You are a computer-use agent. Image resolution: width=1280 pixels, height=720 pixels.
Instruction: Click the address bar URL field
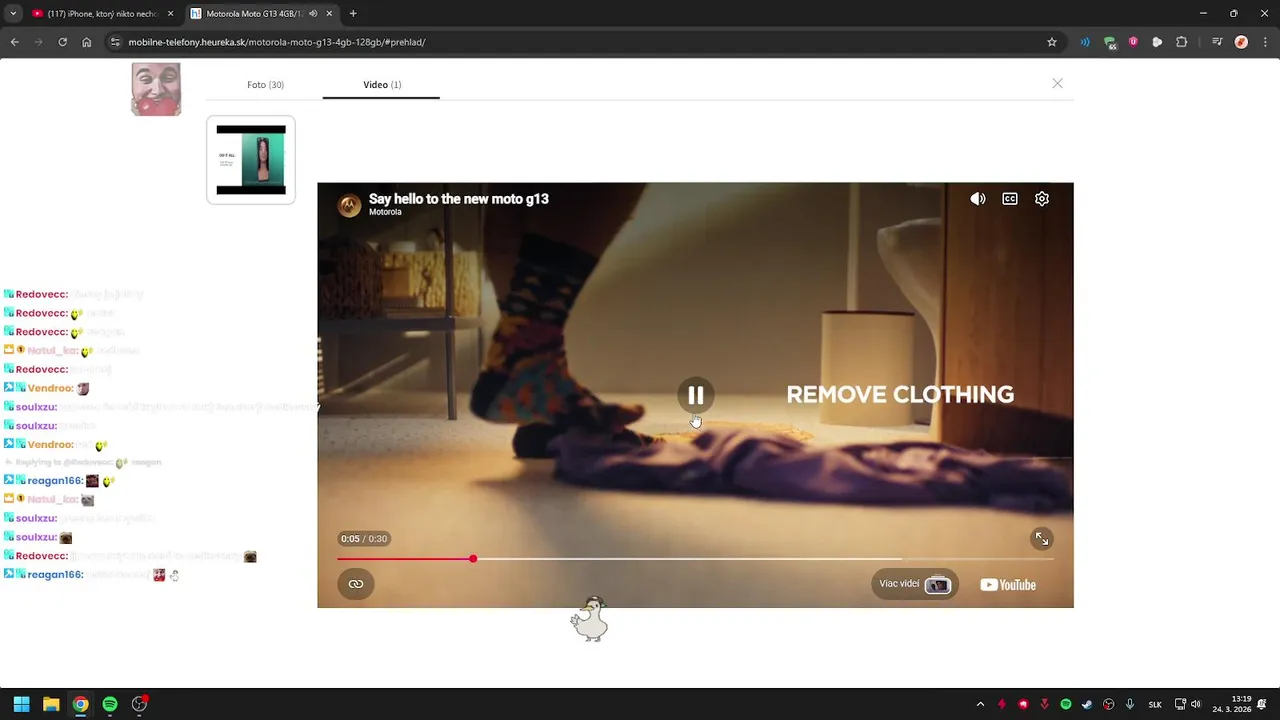point(580,42)
